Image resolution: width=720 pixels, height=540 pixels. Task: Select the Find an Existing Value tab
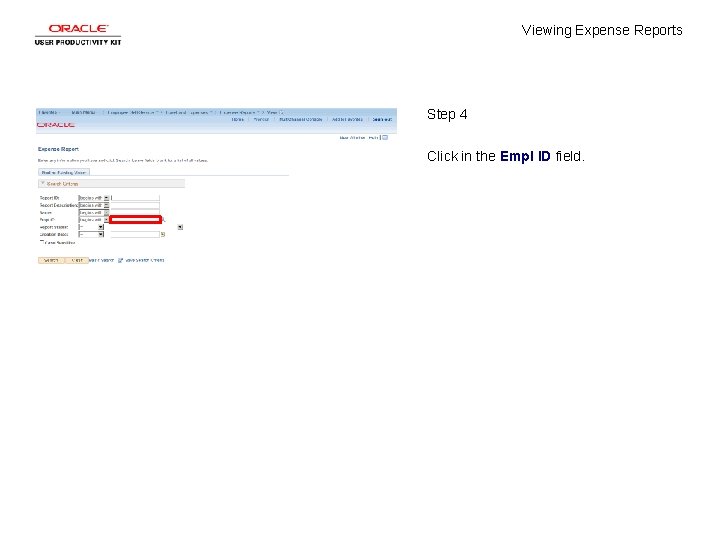click(x=64, y=173)
